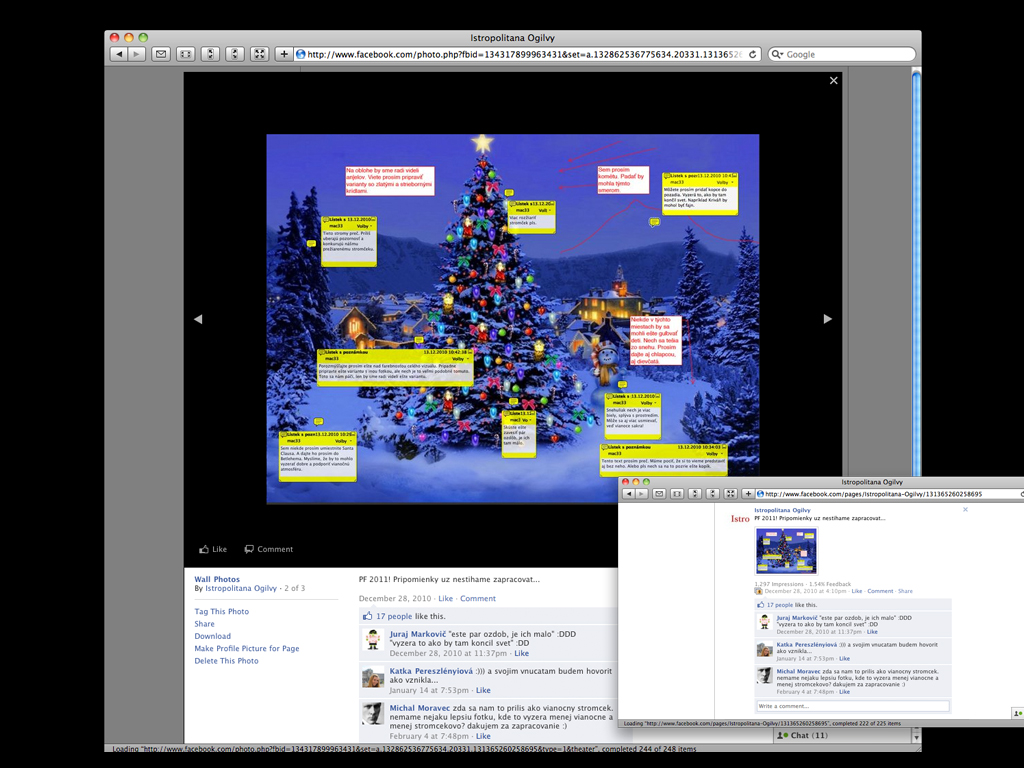Image resolution: width=1024 pixels, height=768 pixels.
Task: Click Like link under thumbnail in small window
Action: coord(857,591)
